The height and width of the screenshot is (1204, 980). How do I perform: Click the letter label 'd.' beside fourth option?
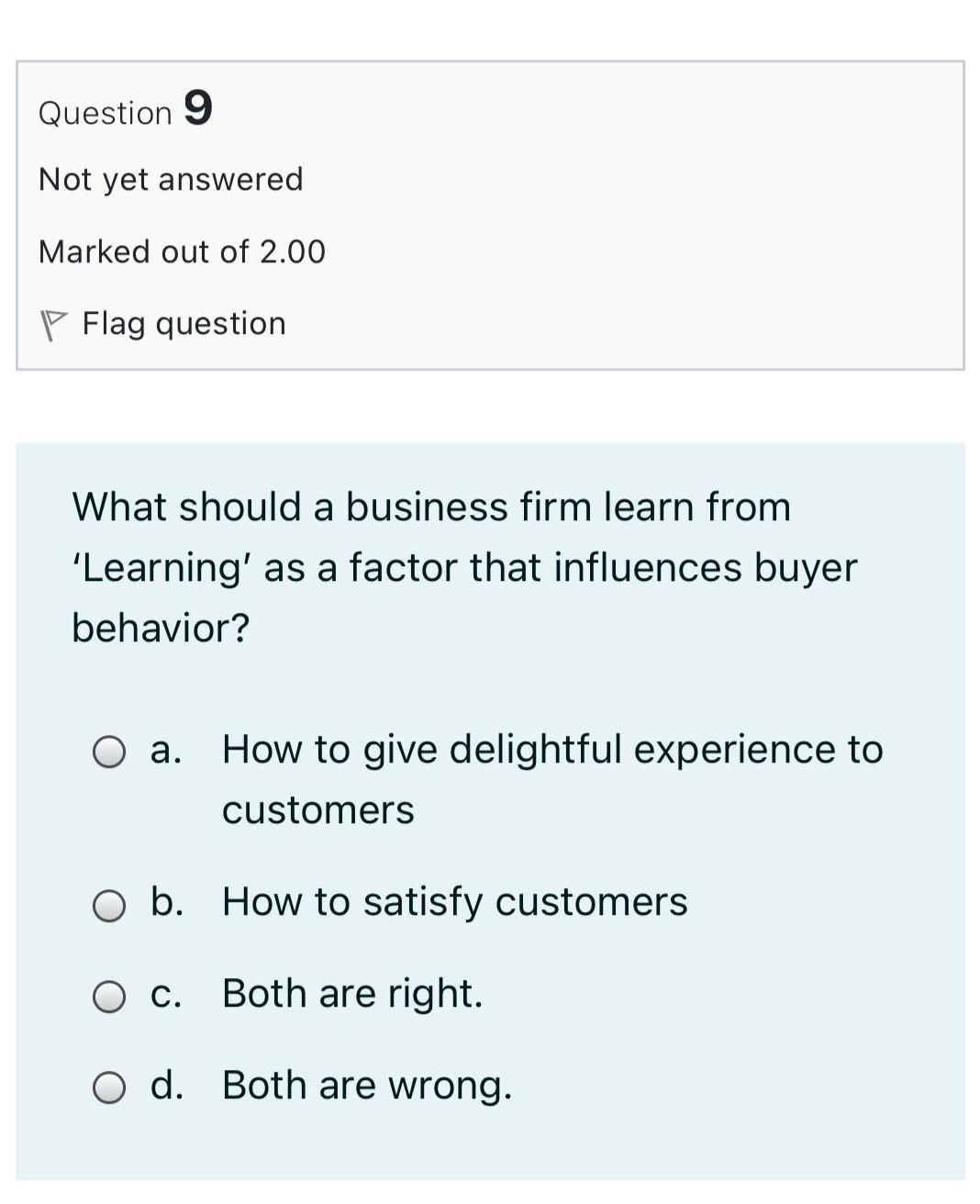pyautogui.click(x=167, y=1087)
